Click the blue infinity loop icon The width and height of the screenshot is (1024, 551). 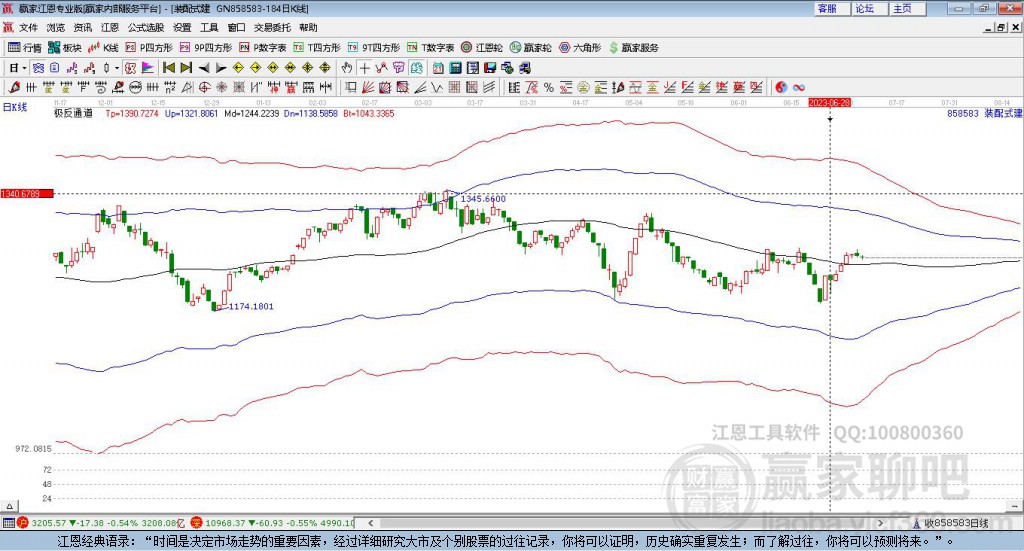click(x=798, y=87)
